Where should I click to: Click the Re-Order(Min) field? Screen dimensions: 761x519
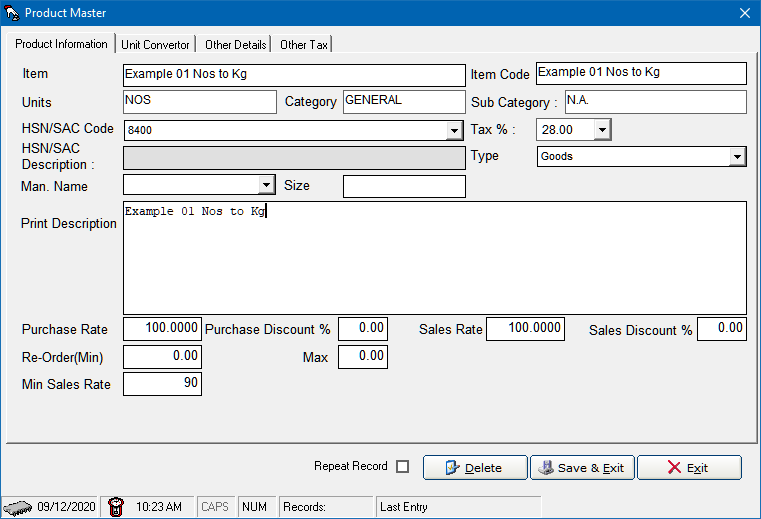(163, 357)
